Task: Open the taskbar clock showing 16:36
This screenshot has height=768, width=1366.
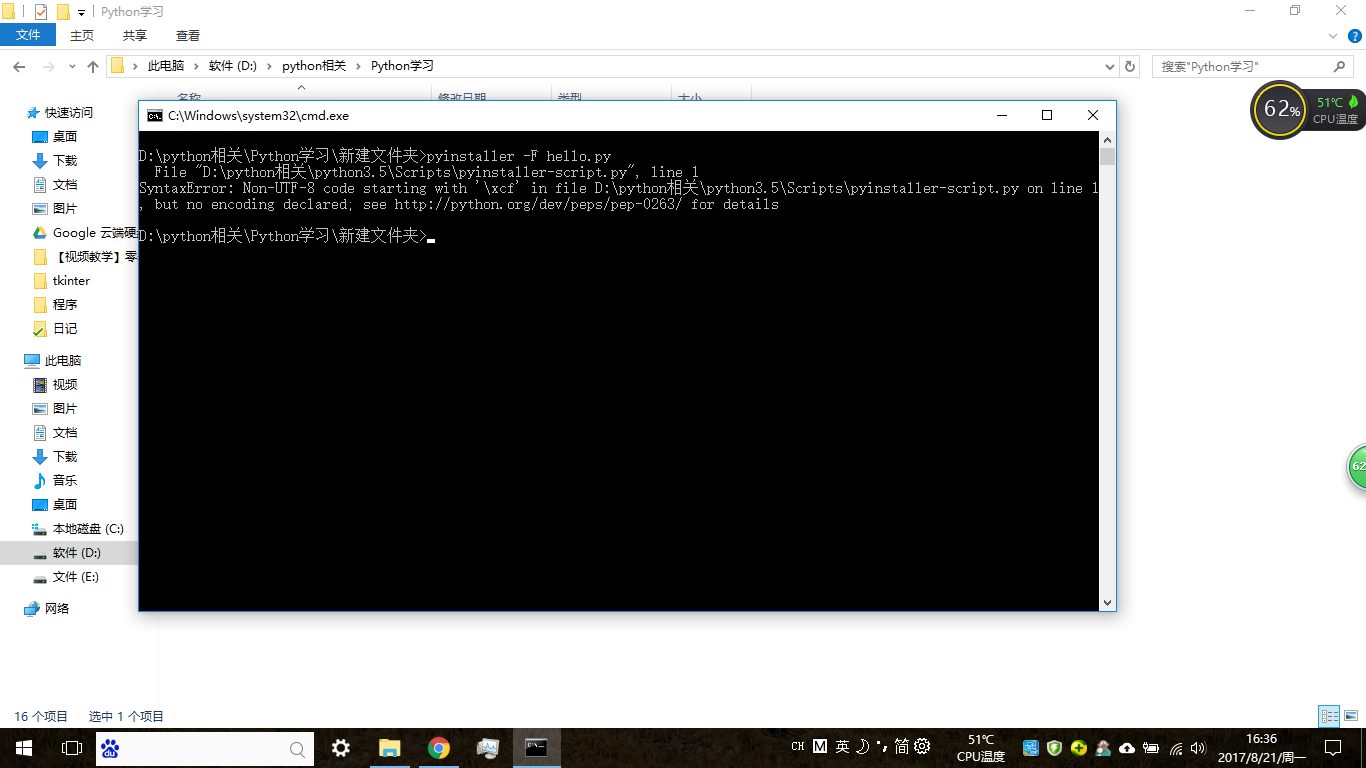Action: coord(1262,748)
